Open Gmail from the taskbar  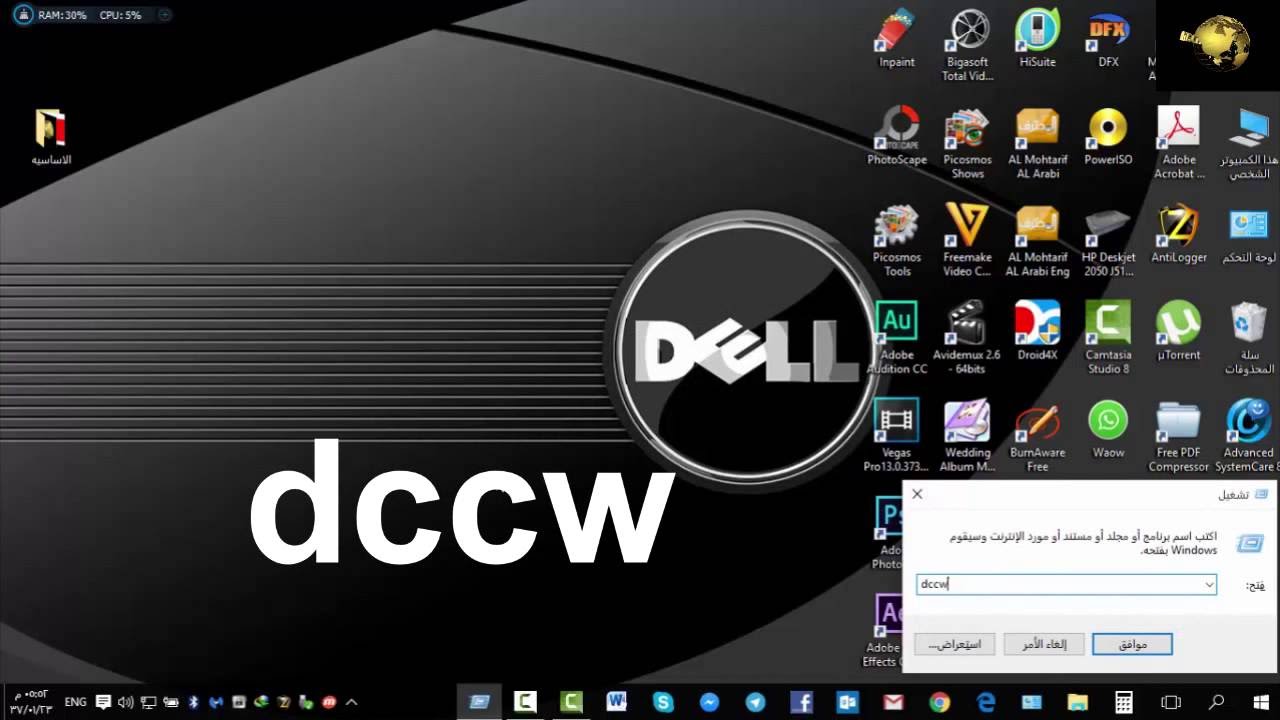(893, 702)
